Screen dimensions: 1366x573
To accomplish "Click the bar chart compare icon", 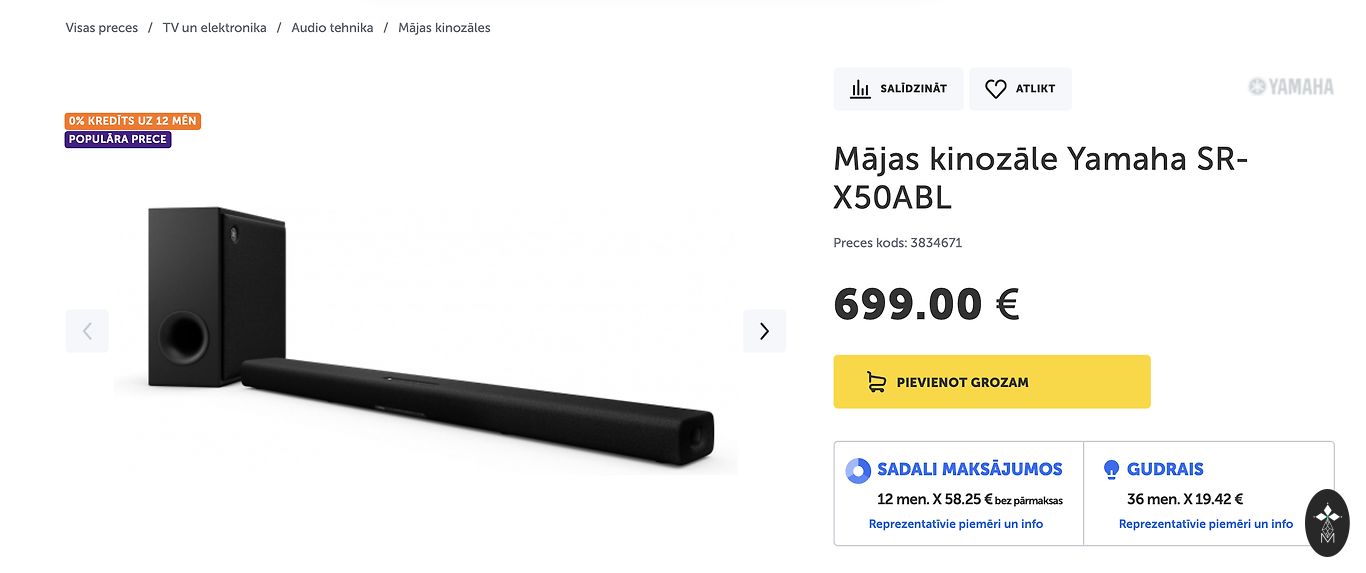I will tap(860, 89).
